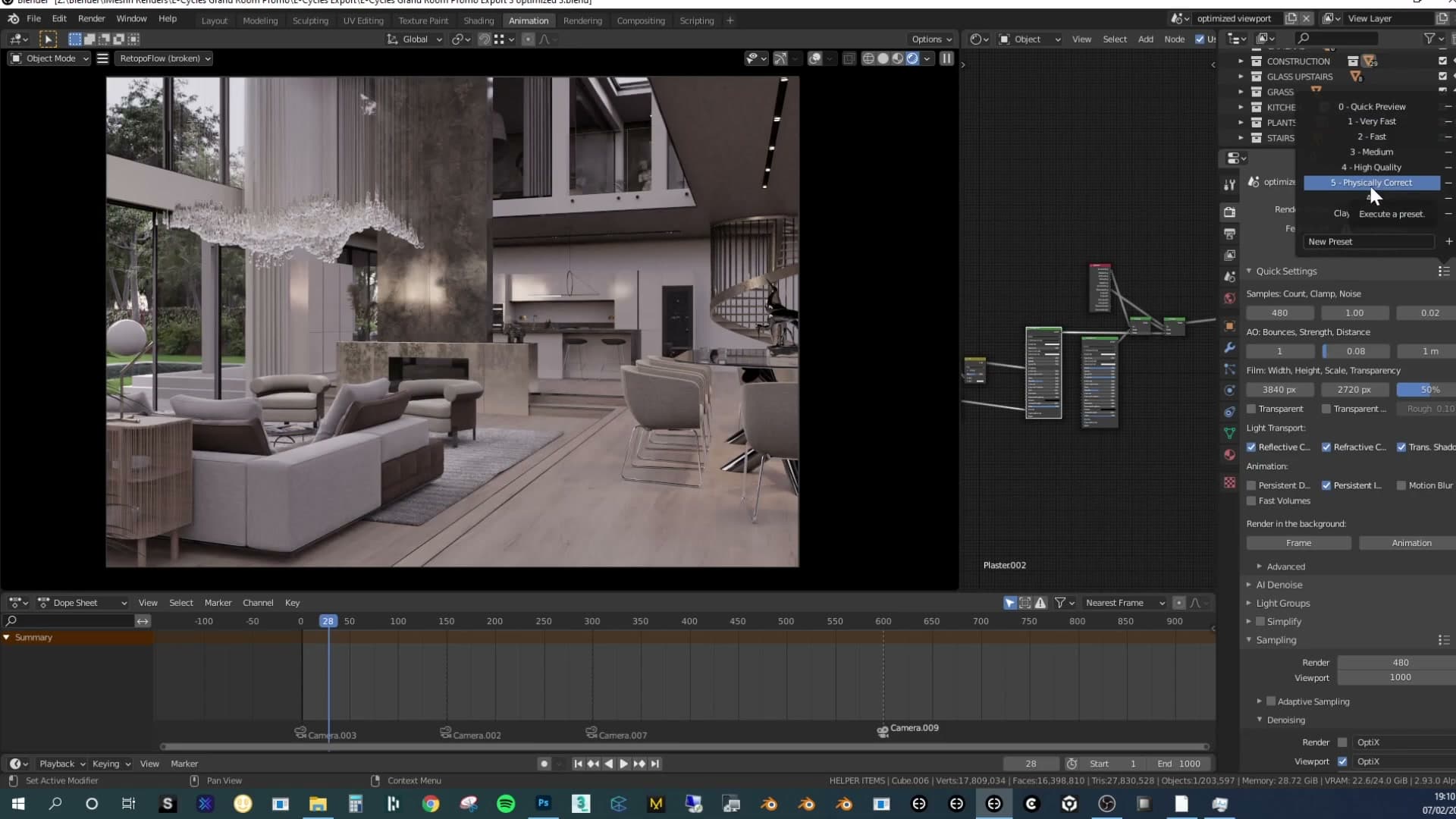
Task: Open the View Layer properties tab
Action: [x=1229, y=256]
